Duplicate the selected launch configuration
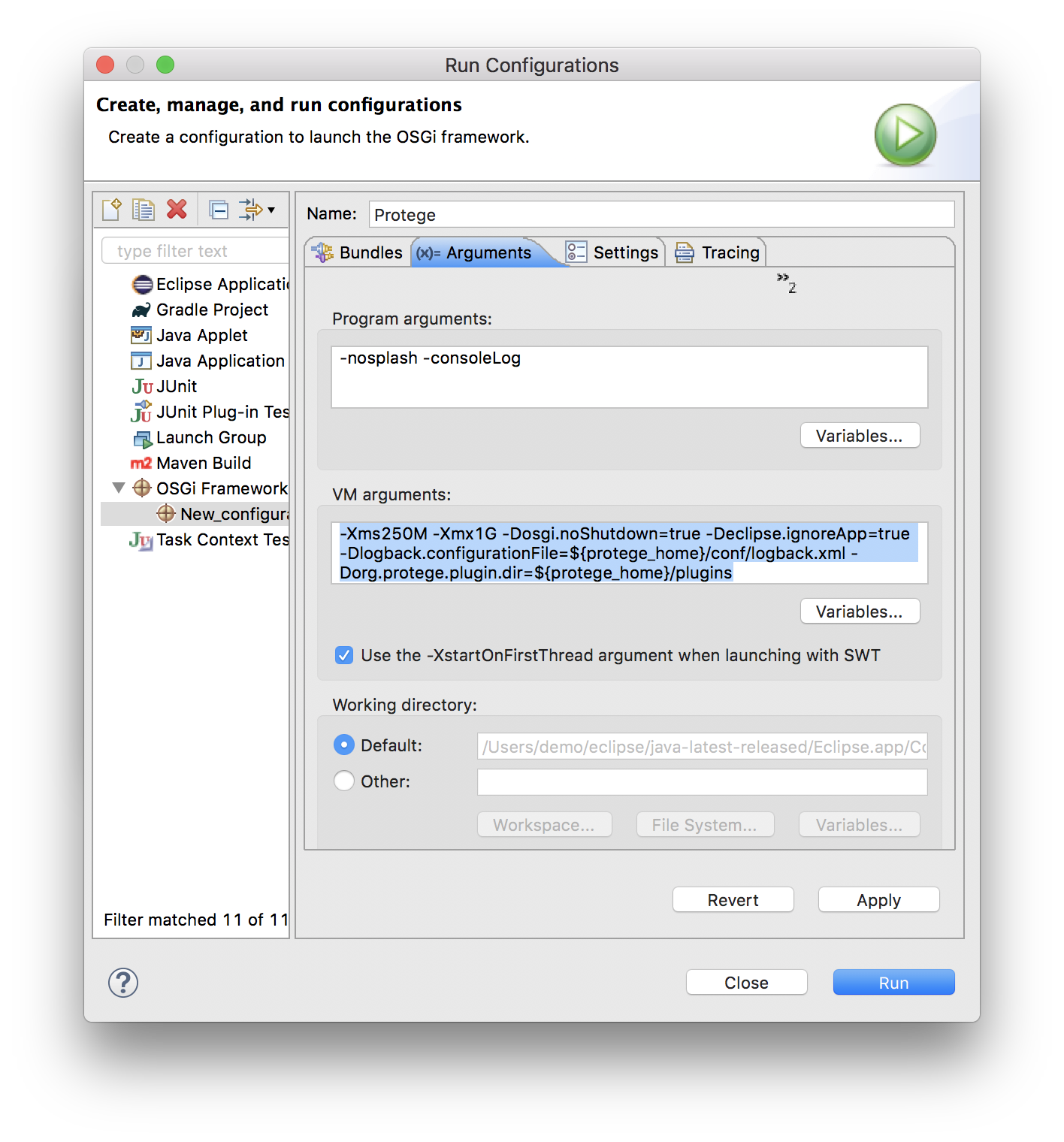 pos(143,210)
